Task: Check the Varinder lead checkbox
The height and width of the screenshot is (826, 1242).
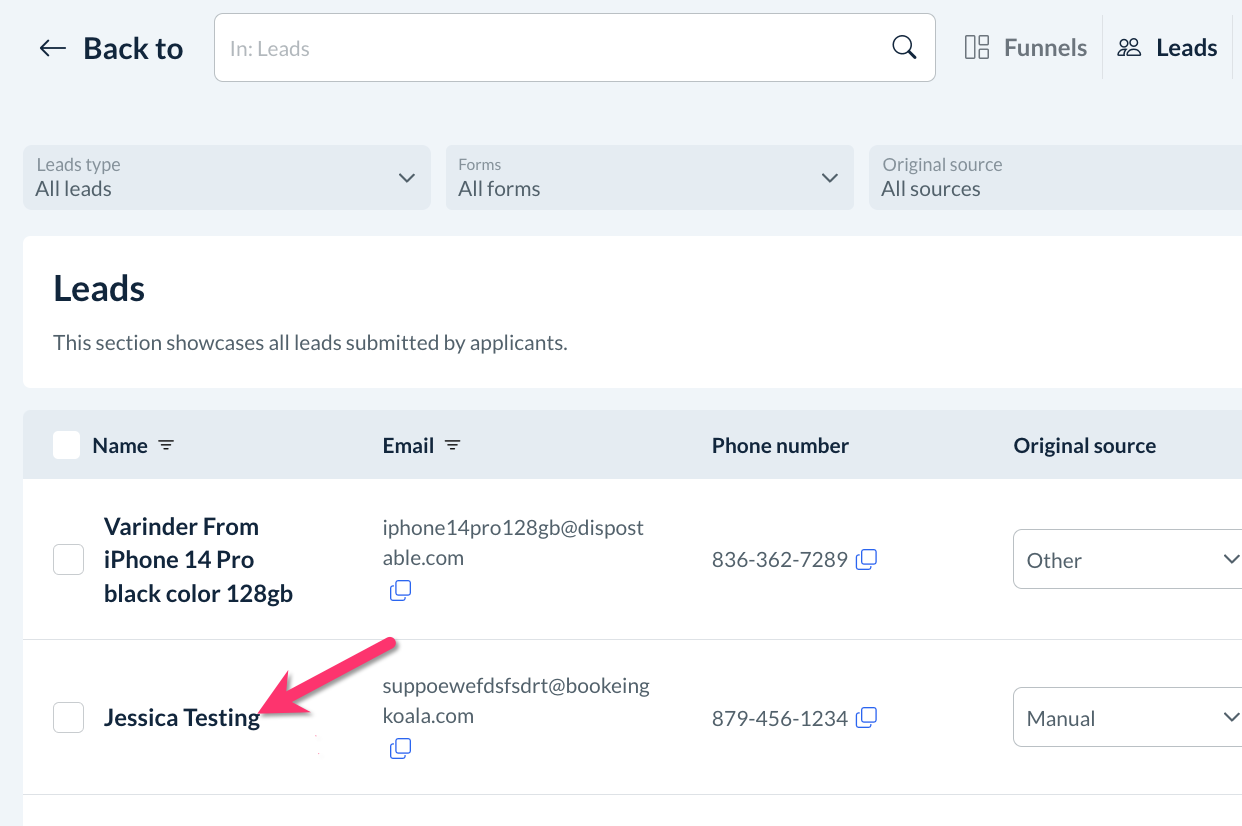Action: click(x=68, y=560)
